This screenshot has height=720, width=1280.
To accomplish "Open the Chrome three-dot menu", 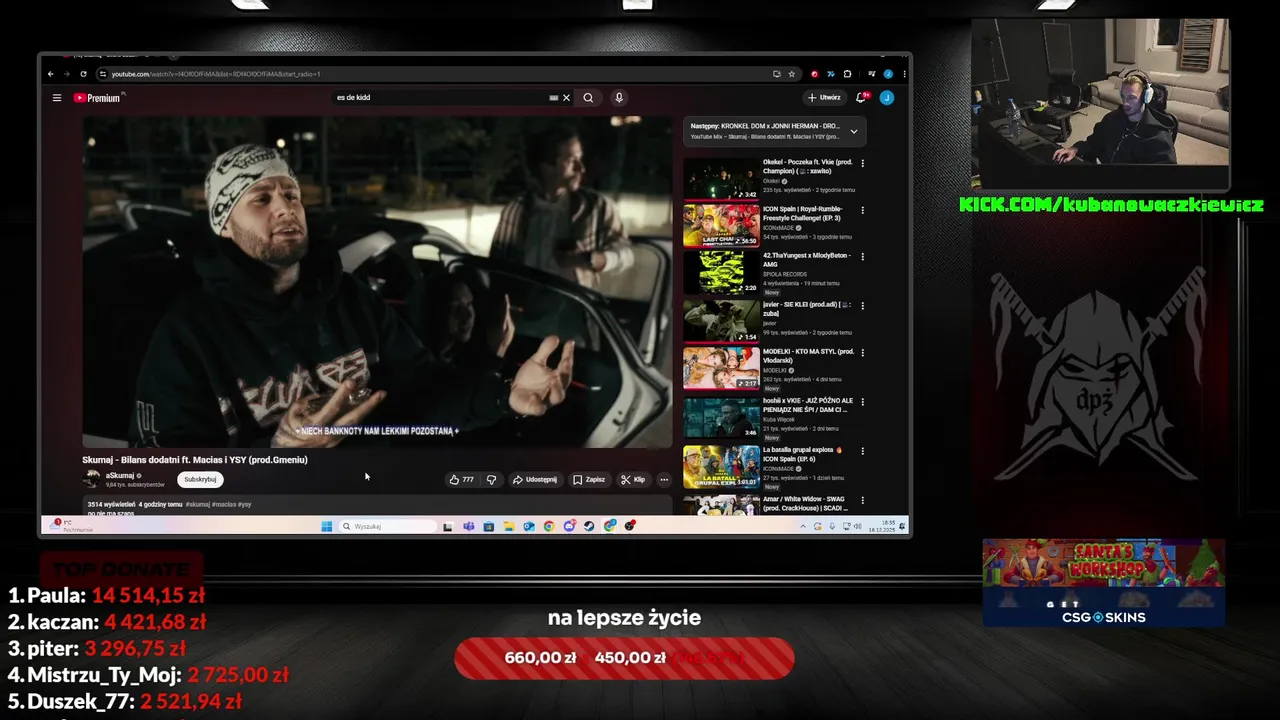I will point(904,74).
